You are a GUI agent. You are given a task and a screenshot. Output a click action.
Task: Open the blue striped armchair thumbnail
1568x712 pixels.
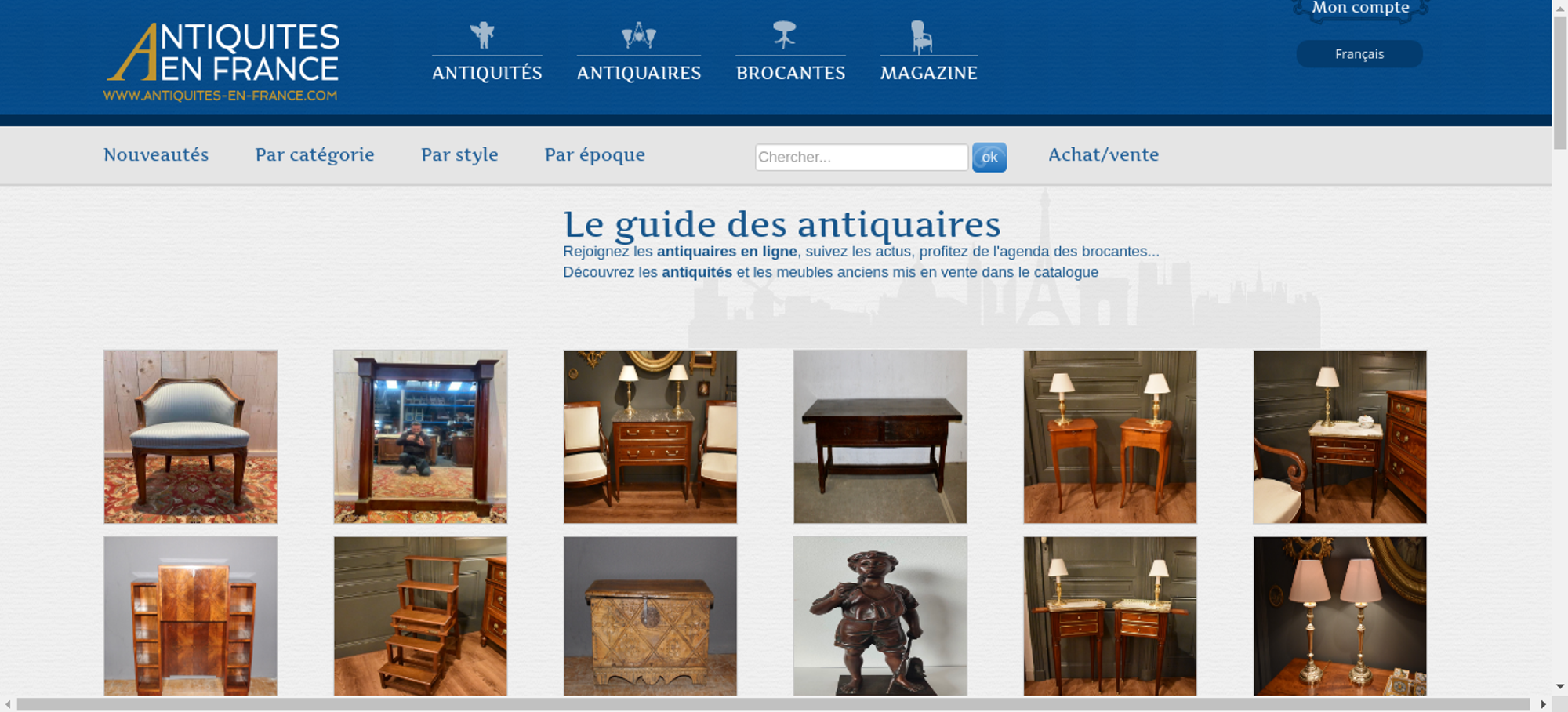(x=191, y=437)
